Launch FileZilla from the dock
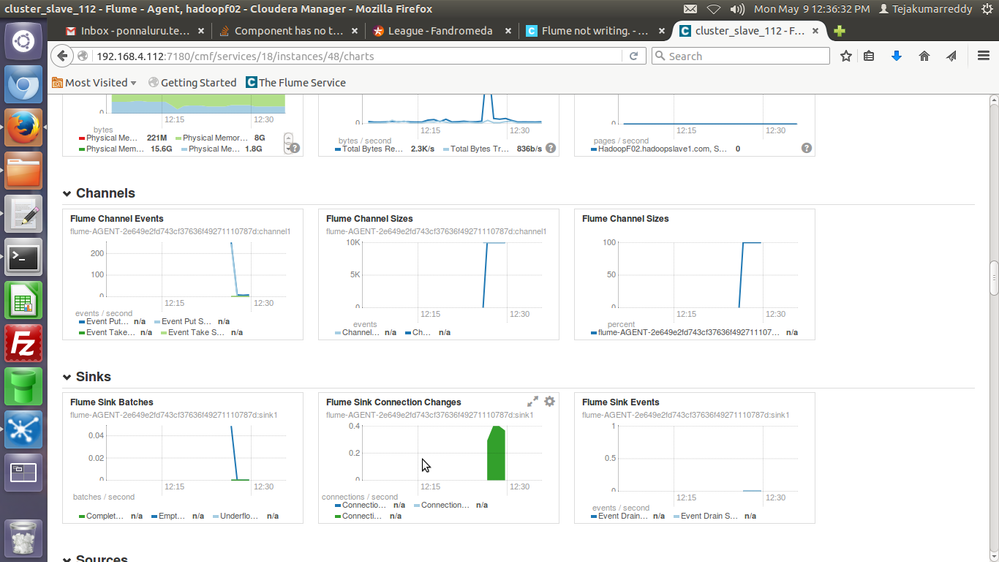This screenshot has height=562, width=999. pos(24,343)
